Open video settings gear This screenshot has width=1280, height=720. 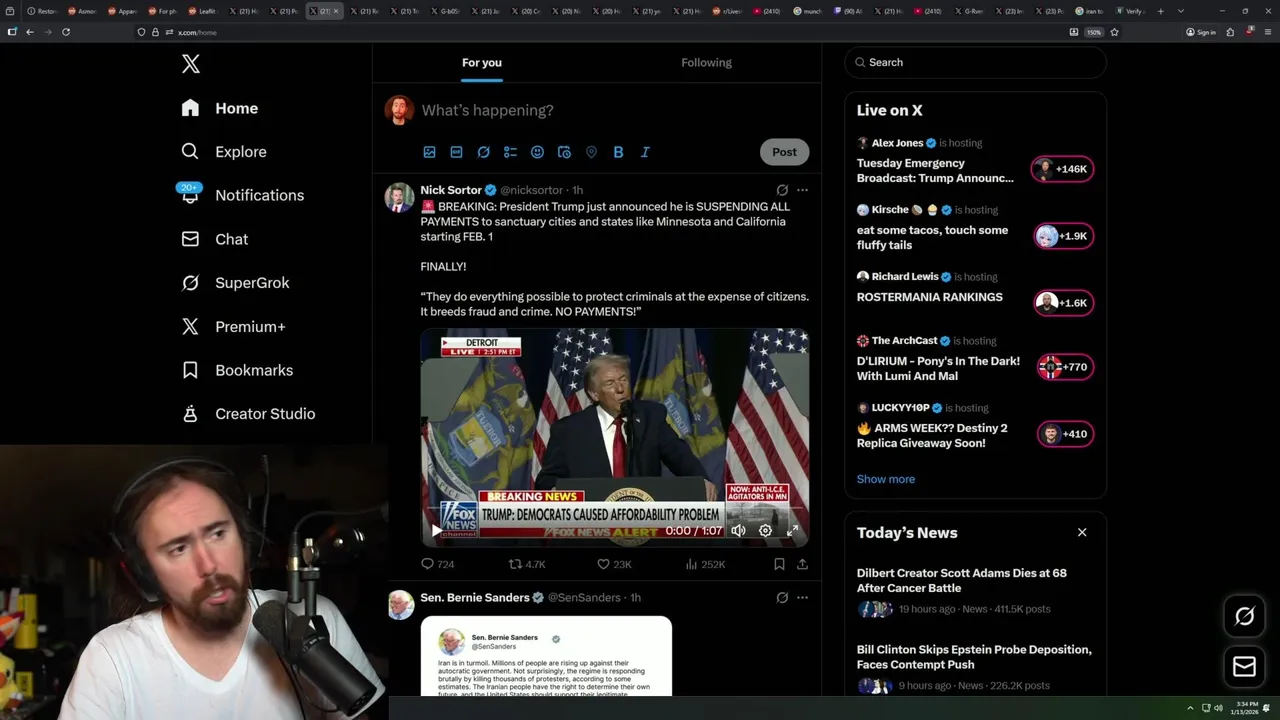click(765, 531)
